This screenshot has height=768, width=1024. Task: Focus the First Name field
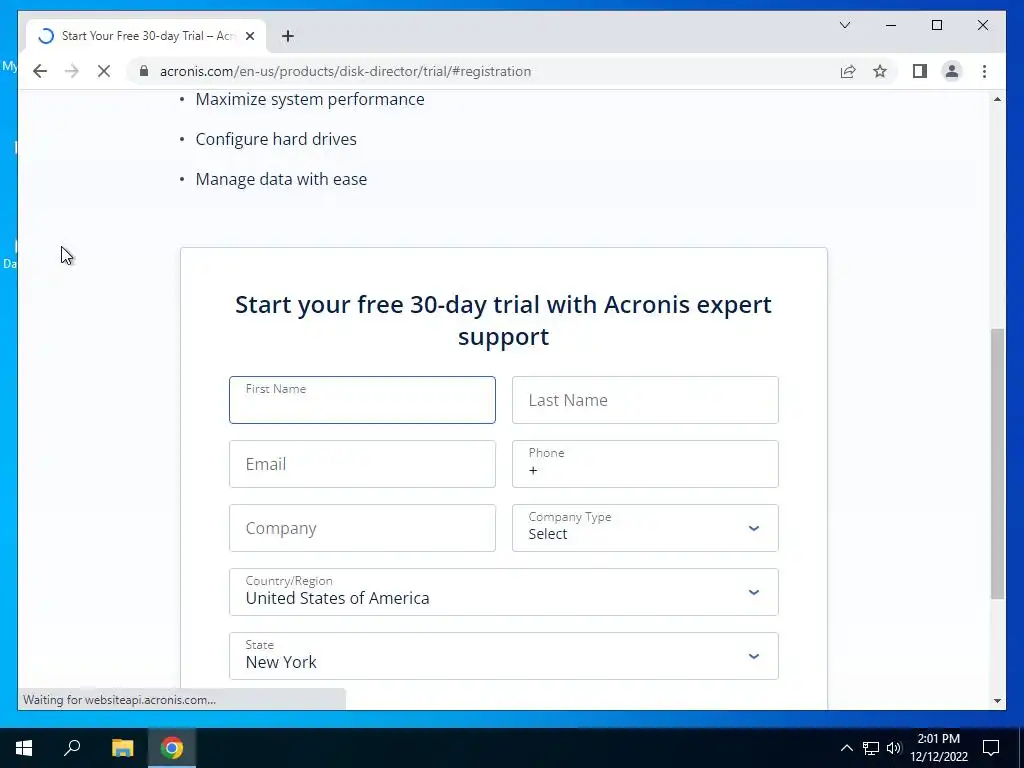(362, 400)
